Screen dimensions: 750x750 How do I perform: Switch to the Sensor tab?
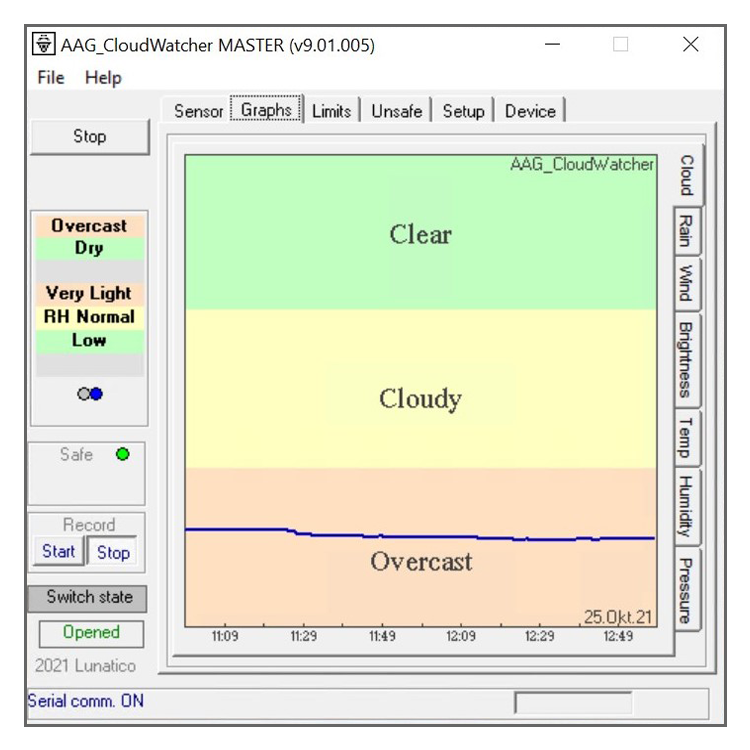[198, 111]
